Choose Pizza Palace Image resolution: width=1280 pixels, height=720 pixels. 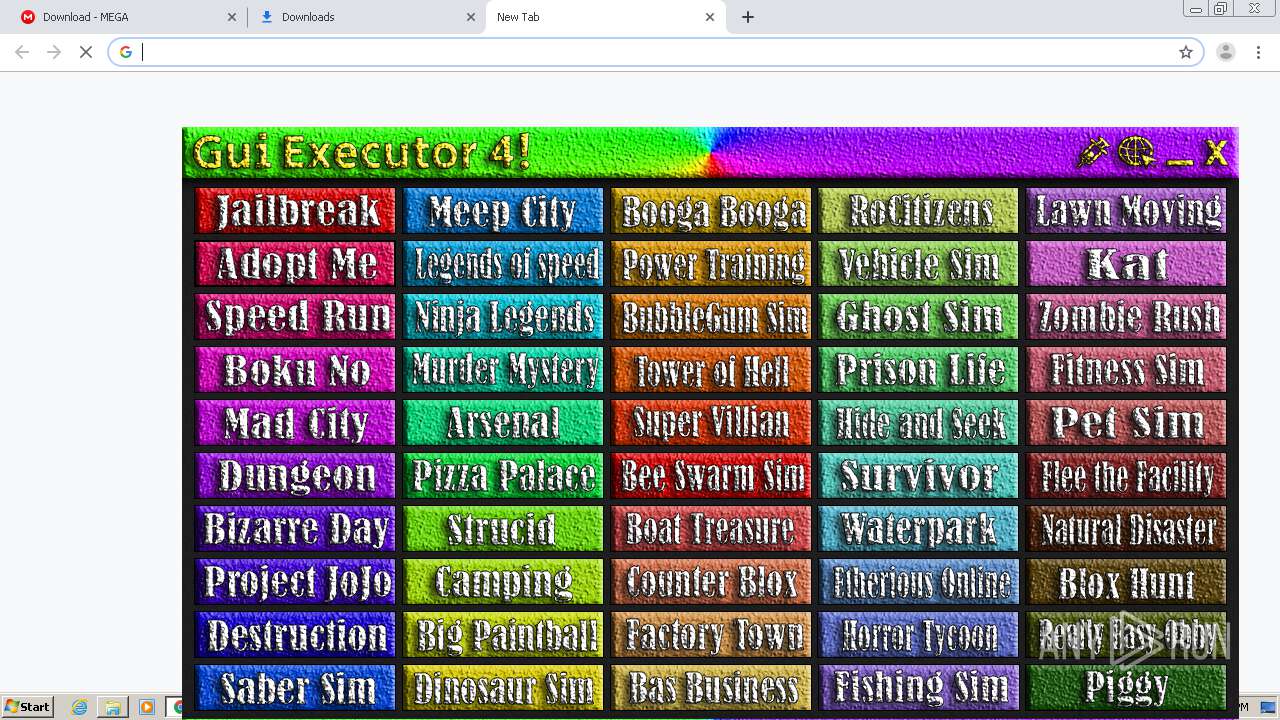coord(504,476)
